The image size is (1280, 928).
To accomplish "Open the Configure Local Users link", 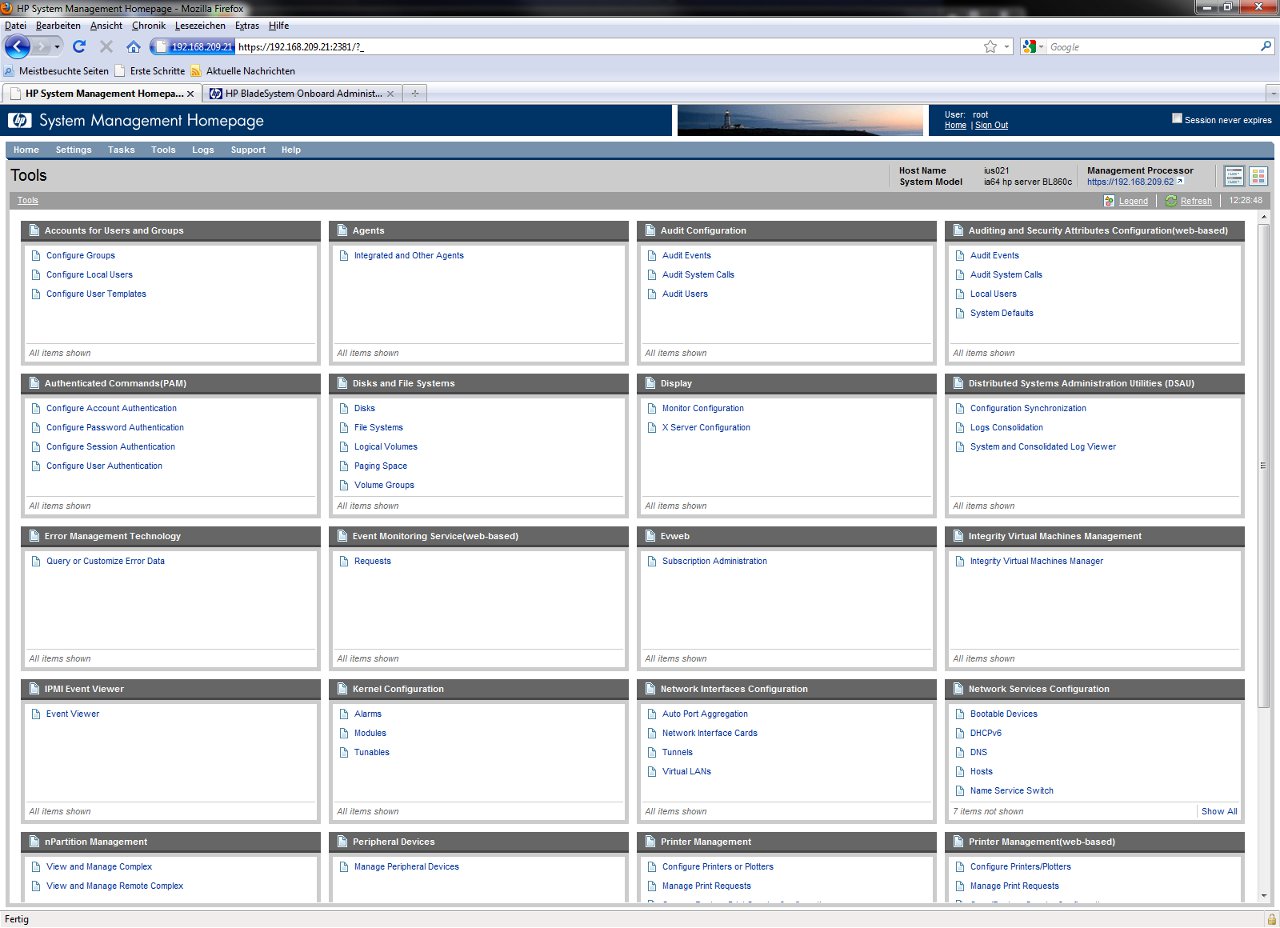I will click(89, 275).
